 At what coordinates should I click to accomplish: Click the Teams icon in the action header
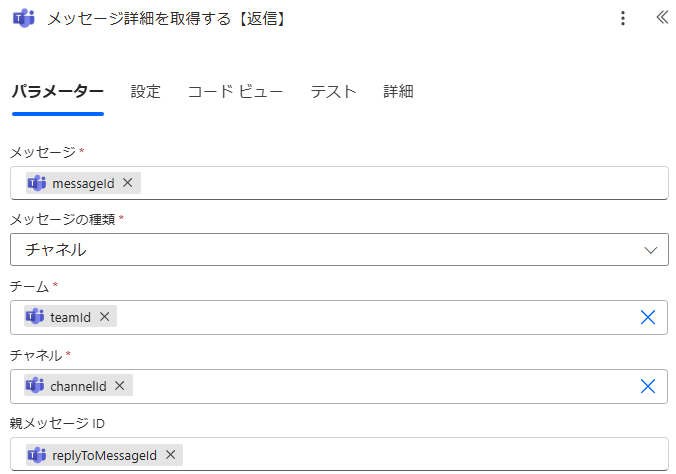click(23, 18)
